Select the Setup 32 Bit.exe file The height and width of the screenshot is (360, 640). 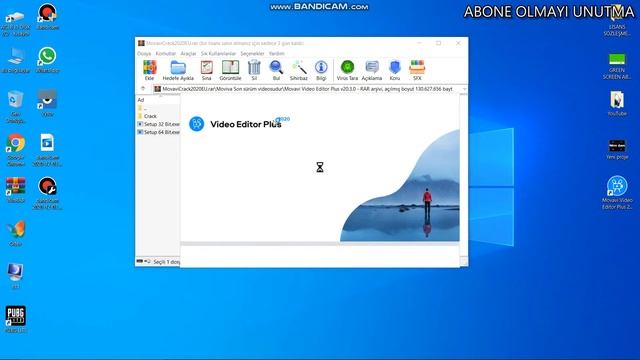point(158,124)
